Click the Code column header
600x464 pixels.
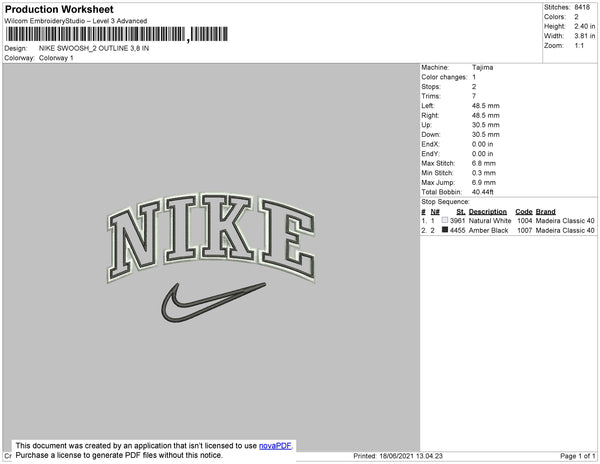(524, 212)
